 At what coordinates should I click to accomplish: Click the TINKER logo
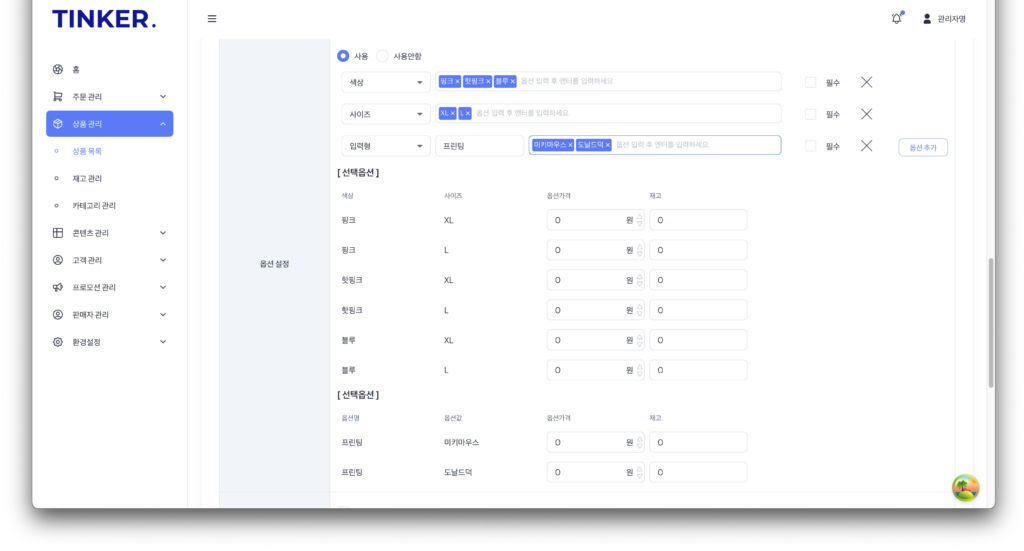[104, 19]
